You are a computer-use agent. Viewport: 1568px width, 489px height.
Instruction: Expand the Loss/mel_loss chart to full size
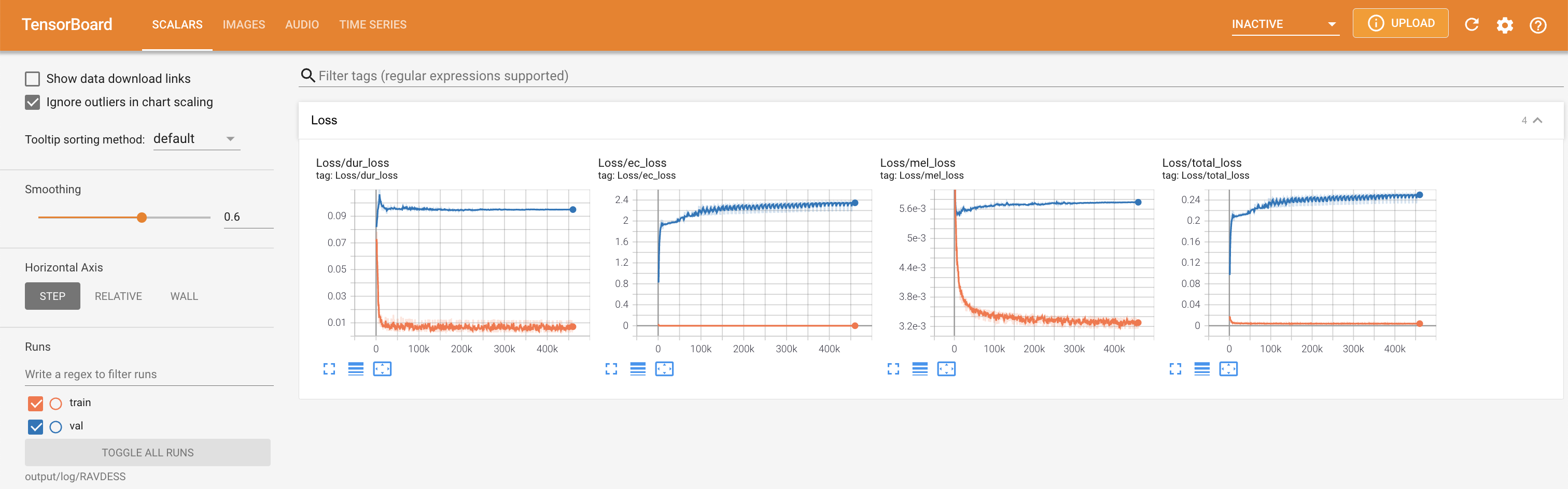893,369
